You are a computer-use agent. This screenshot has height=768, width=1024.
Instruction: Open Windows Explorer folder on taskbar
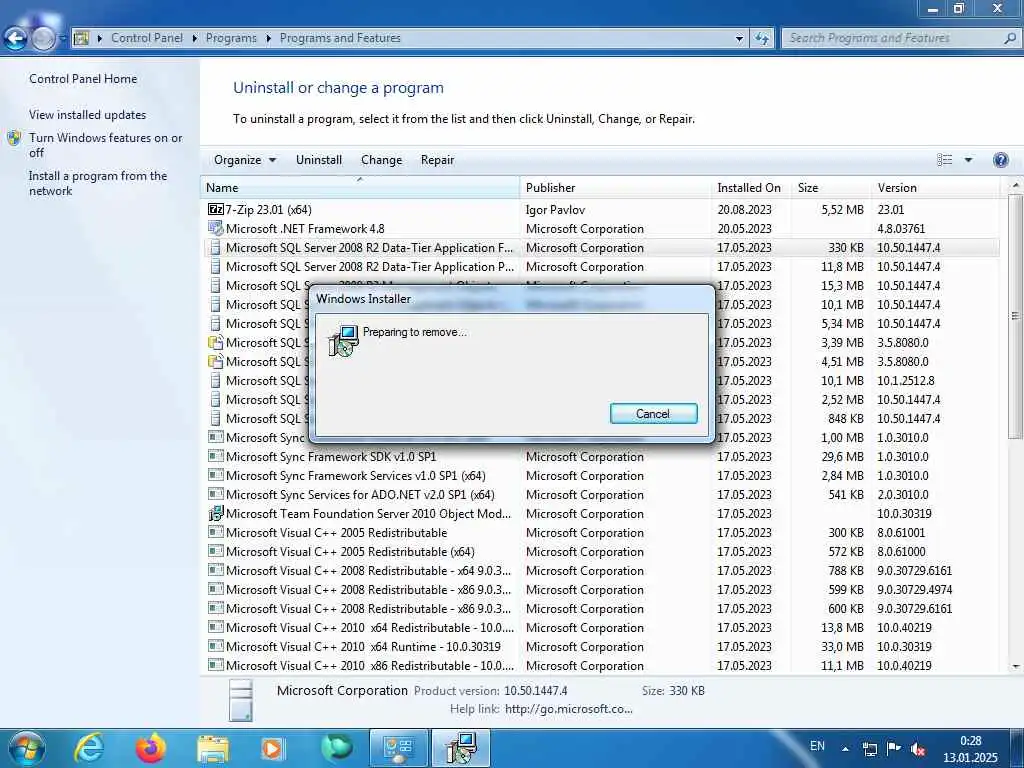click(213, 749)
